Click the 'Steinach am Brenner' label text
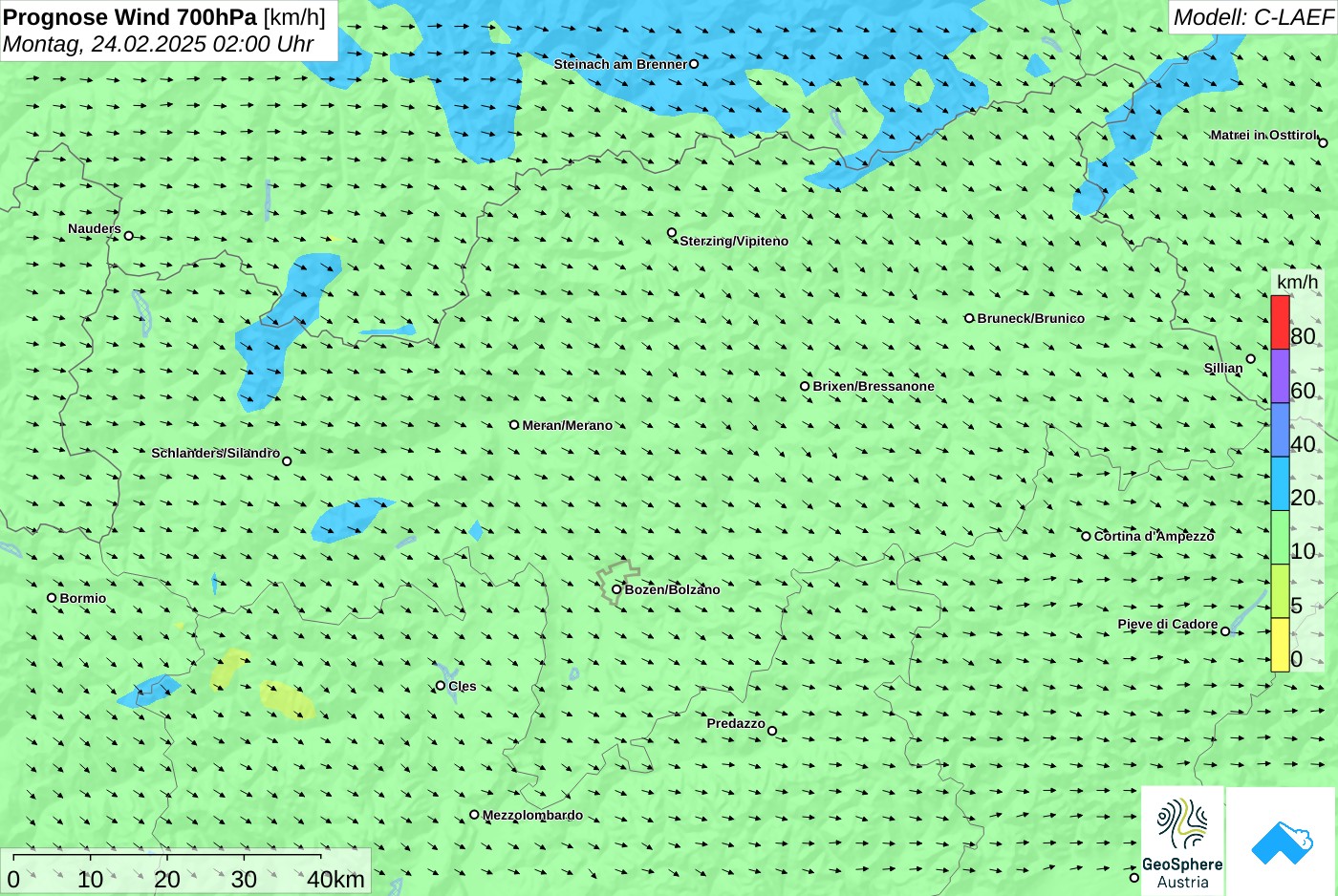1338x896 pixels. click(x=620, y=64)
